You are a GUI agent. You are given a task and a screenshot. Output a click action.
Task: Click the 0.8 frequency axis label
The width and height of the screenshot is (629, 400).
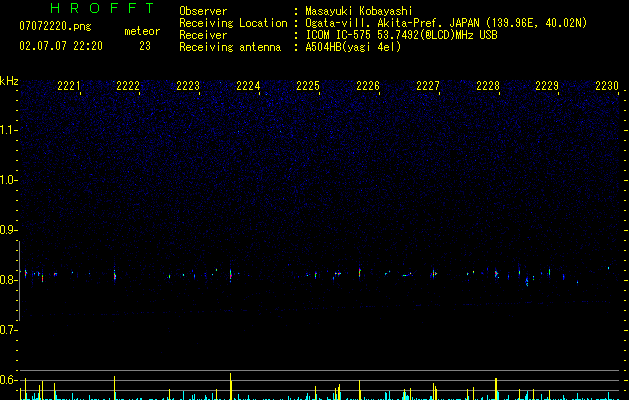[x=8, y=280]
